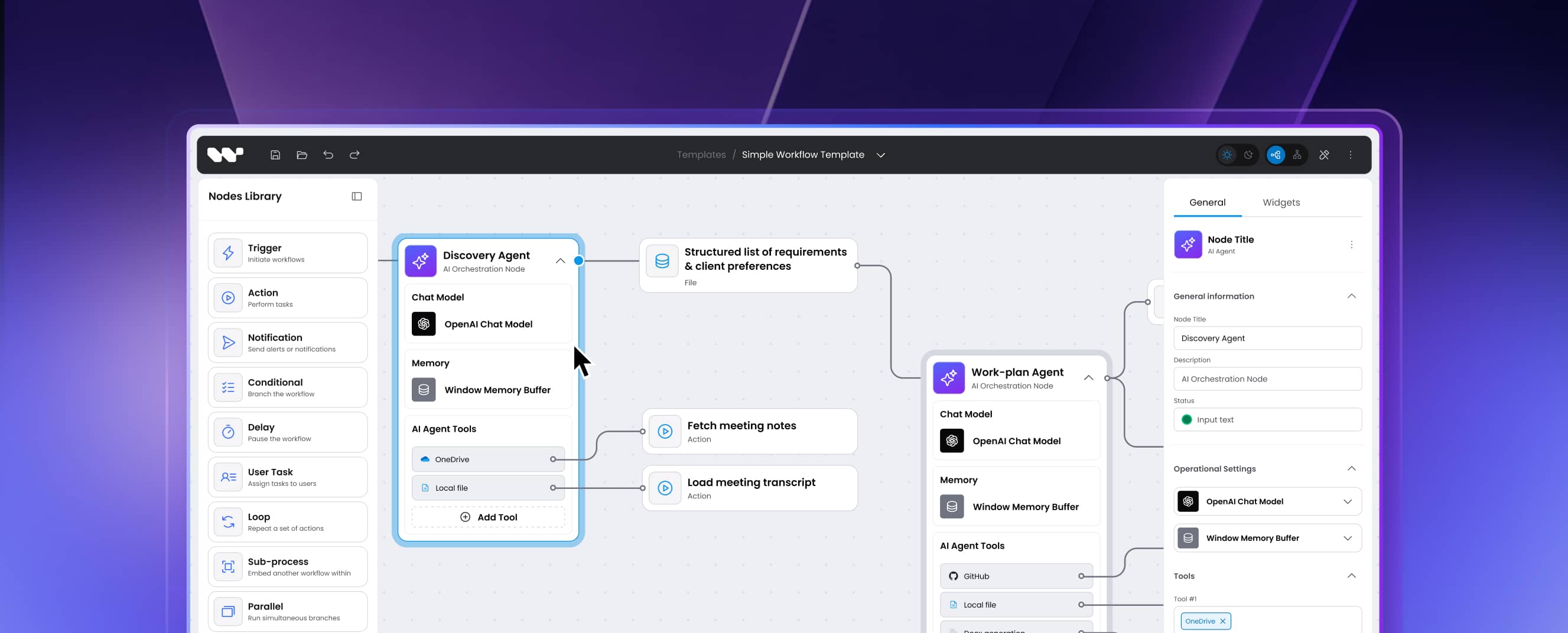Click the app logo at top left

(x=225, y=155)
